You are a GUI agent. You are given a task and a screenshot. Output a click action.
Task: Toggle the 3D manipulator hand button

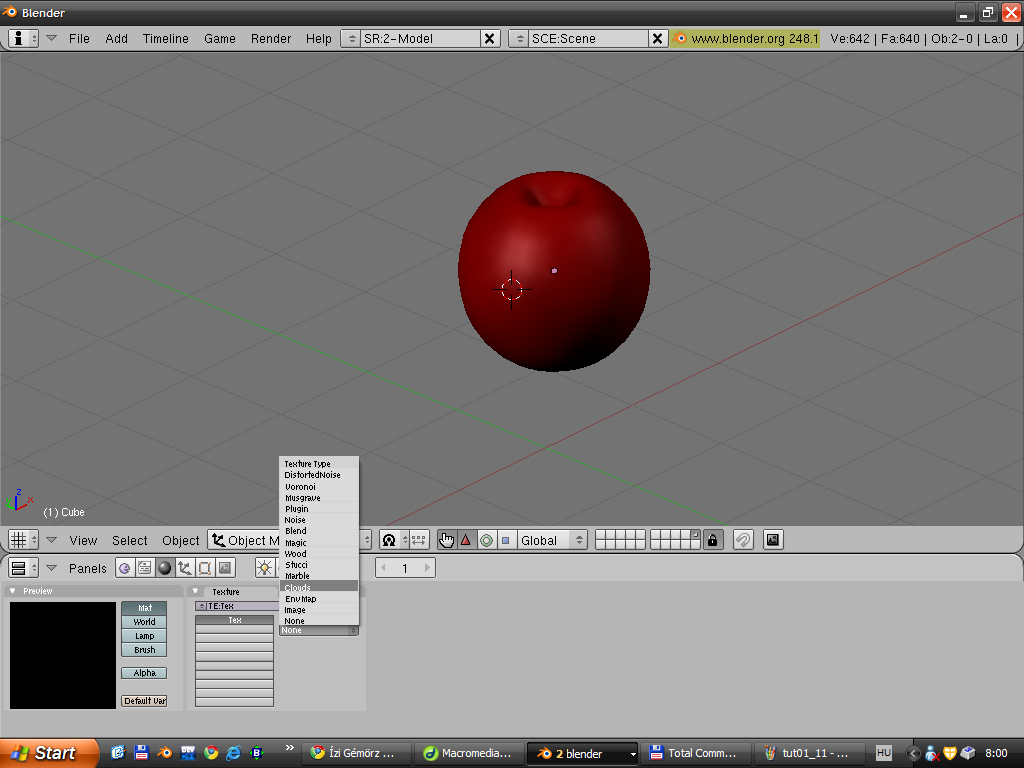point(446,540)
